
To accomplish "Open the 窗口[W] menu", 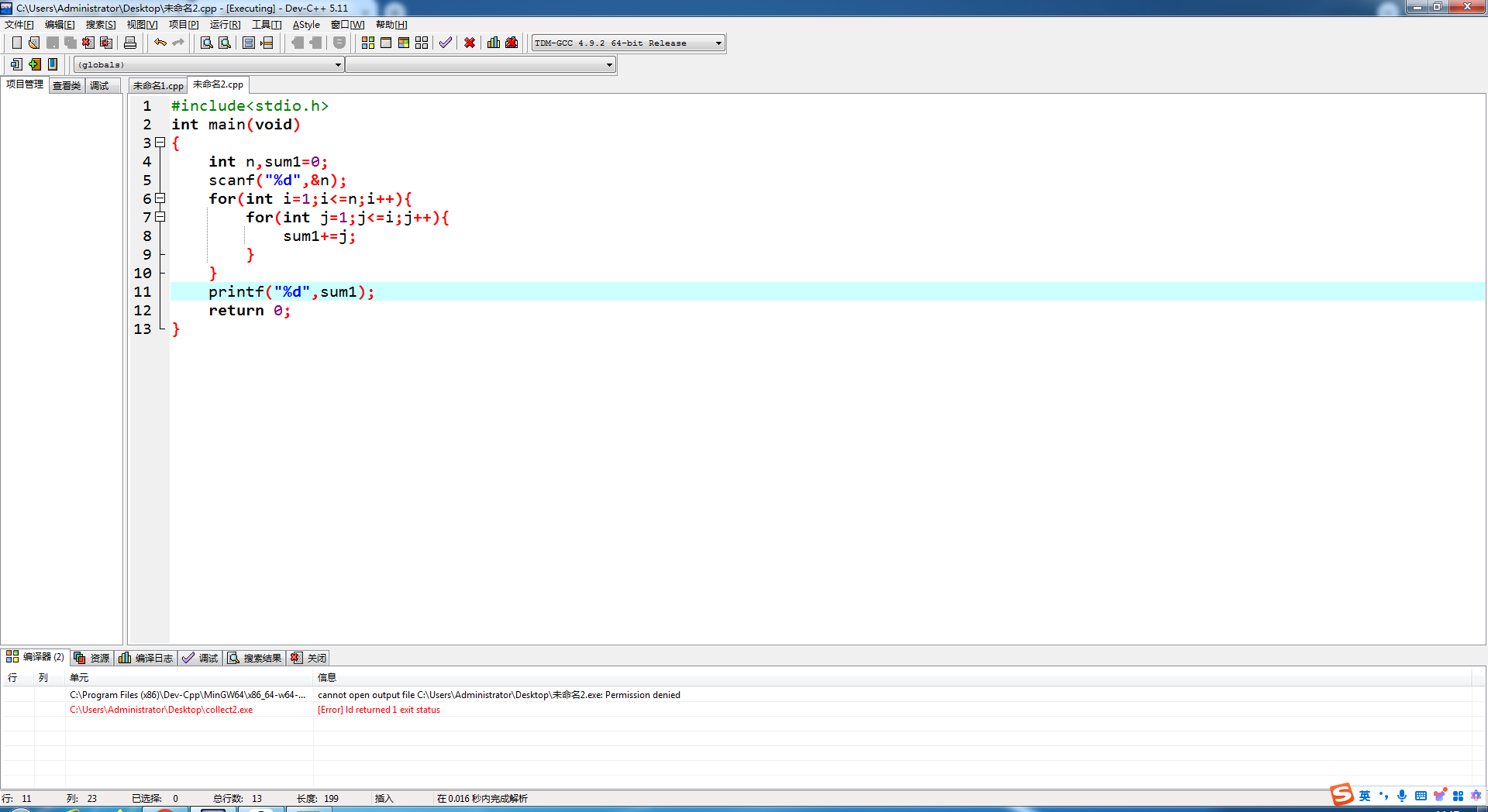I will point(347,25).
